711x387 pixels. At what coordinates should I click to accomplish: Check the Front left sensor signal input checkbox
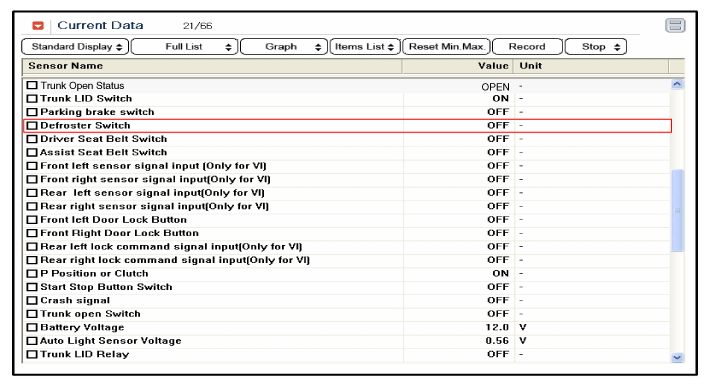32,166
